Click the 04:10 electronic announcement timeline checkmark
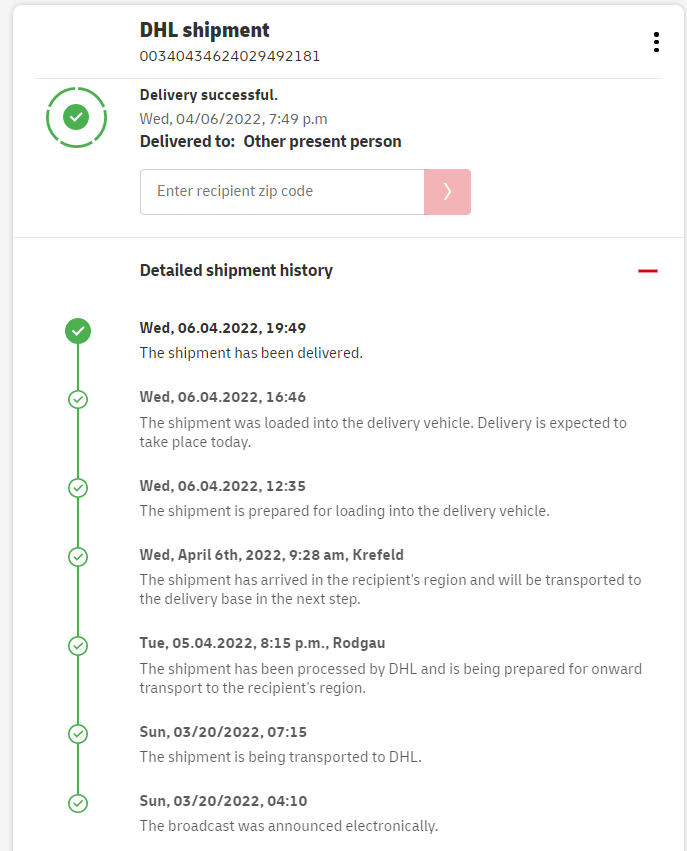The image size is (687, 851). coord(78,803)
